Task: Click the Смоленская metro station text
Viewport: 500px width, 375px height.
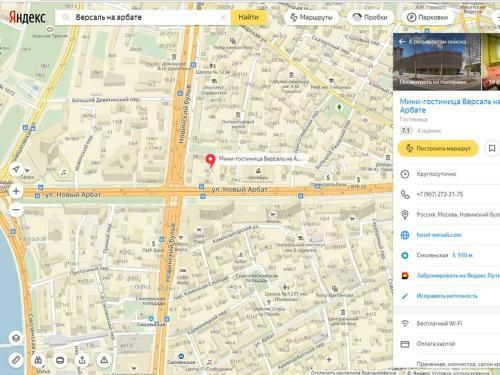Action: [432, 255]
